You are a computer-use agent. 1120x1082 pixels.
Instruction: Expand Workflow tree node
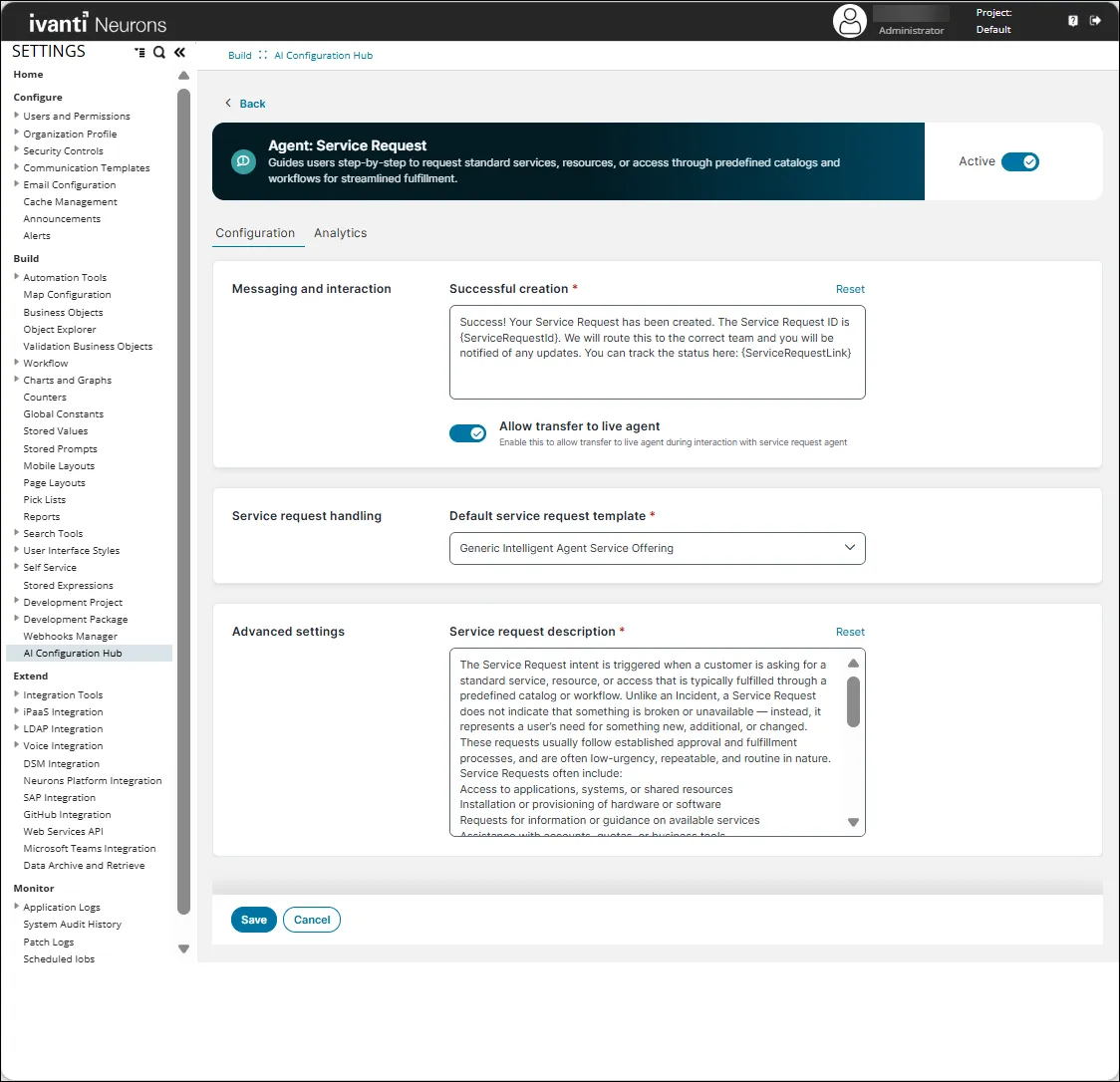(16, 362)
